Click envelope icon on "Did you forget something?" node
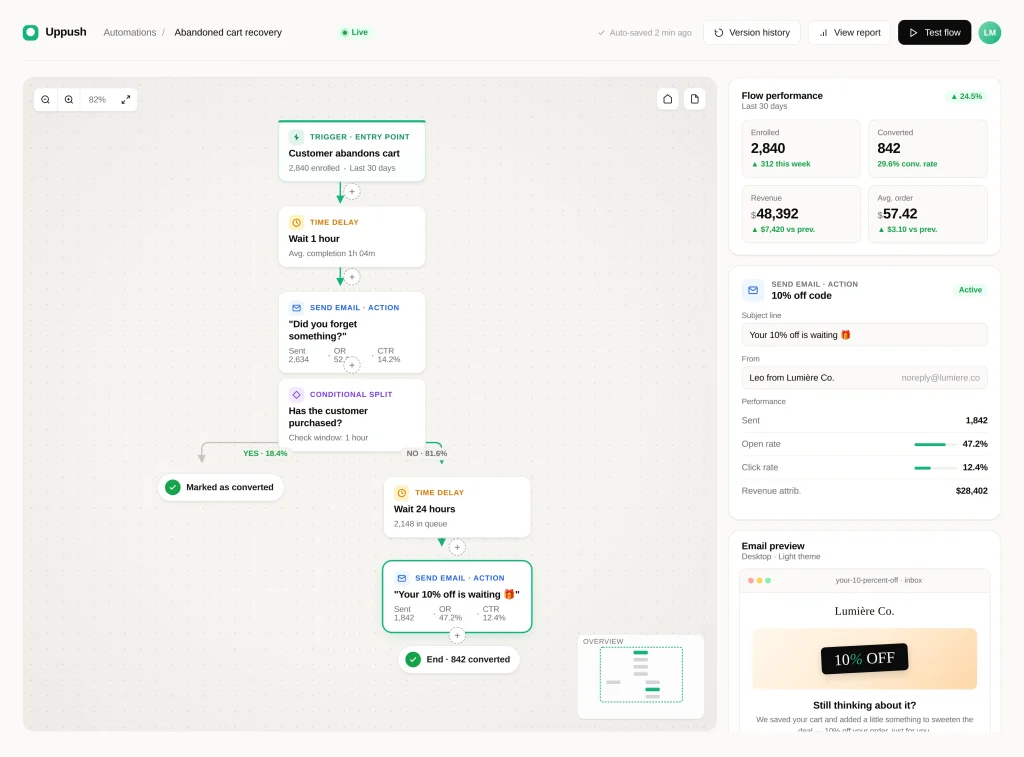This screenshot has height=757, width=1024. 296,308
